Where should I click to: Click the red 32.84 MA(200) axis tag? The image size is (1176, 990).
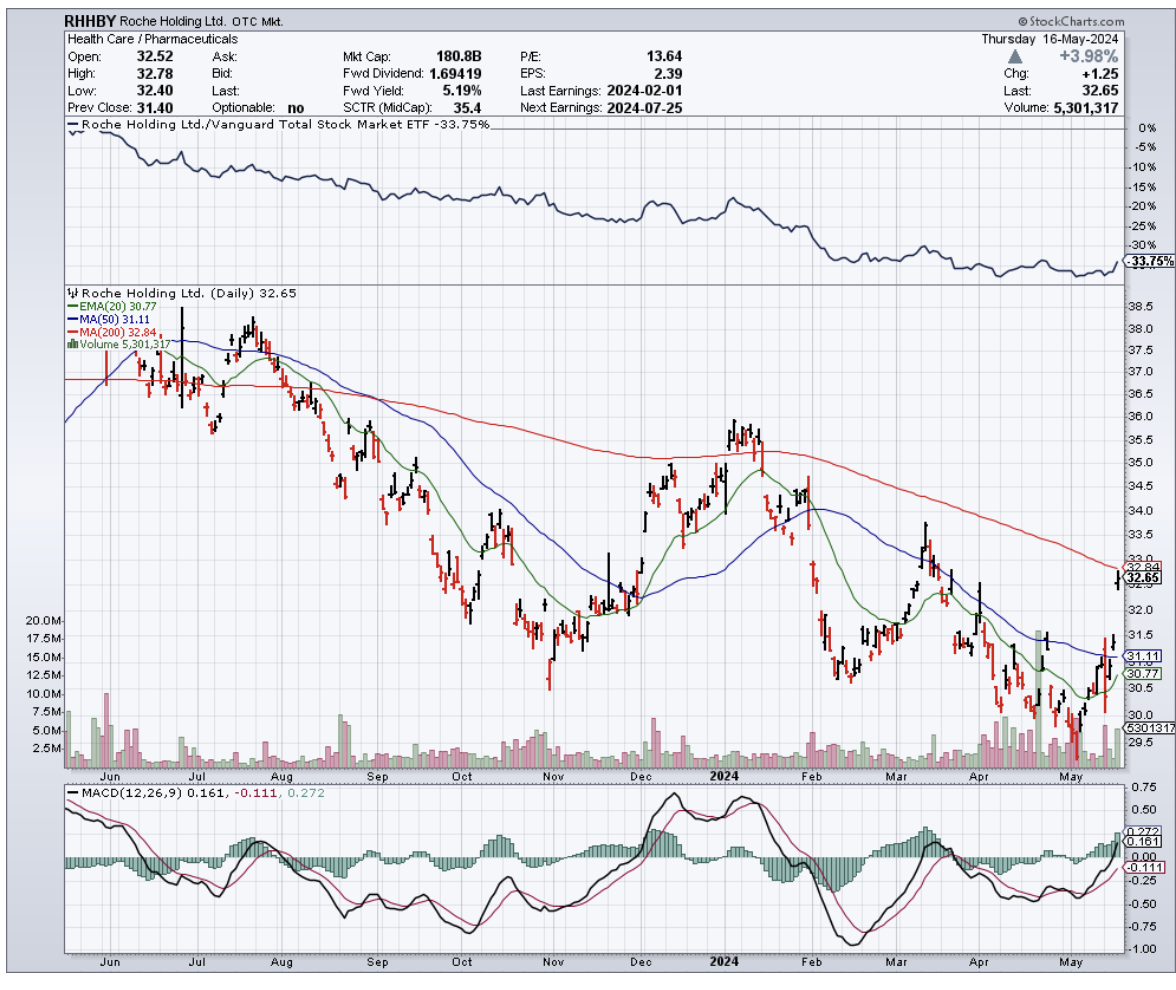click(x=1140, y=567)
